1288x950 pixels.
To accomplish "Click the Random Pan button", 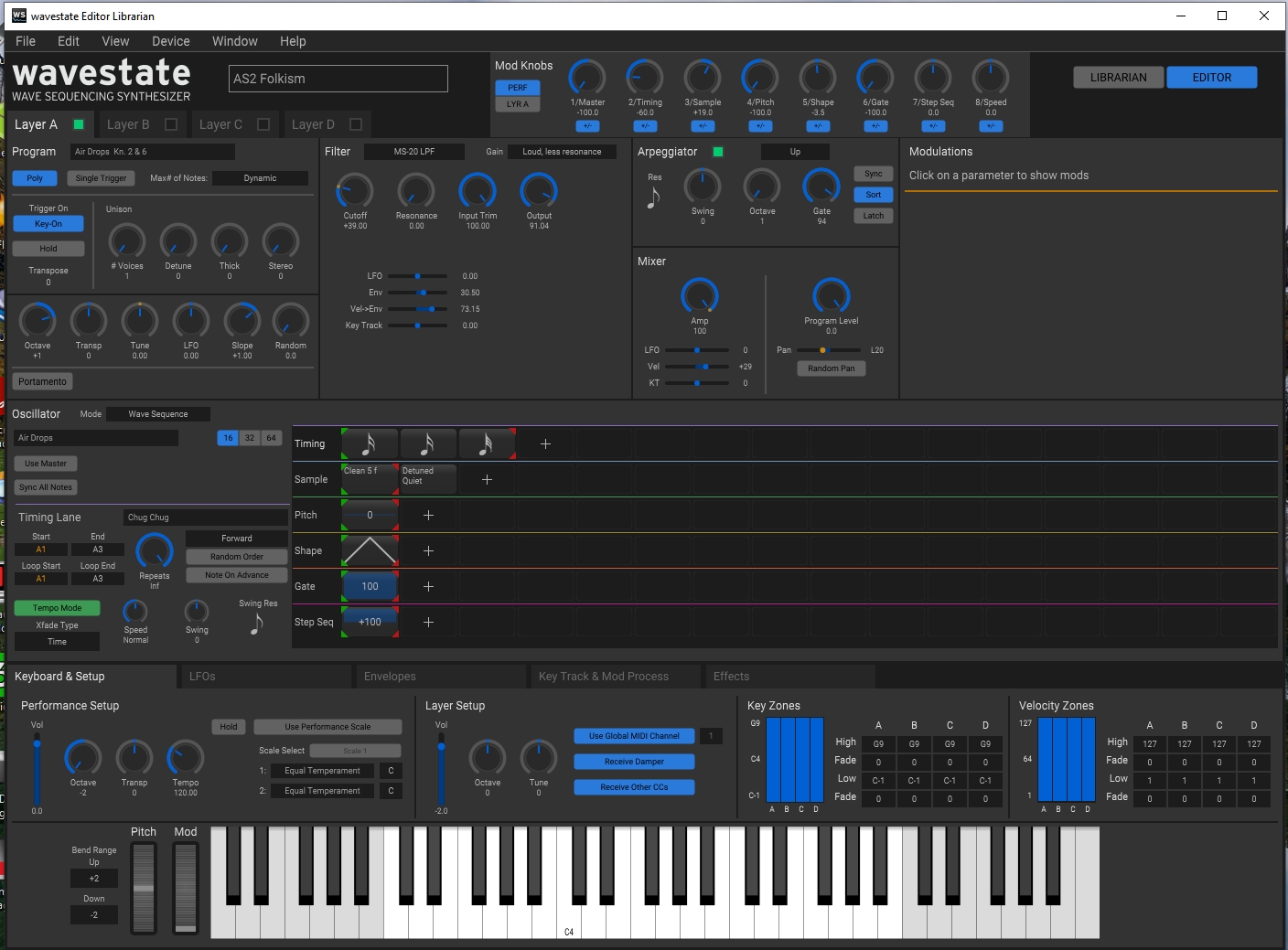I will click(x=831, y=368).
